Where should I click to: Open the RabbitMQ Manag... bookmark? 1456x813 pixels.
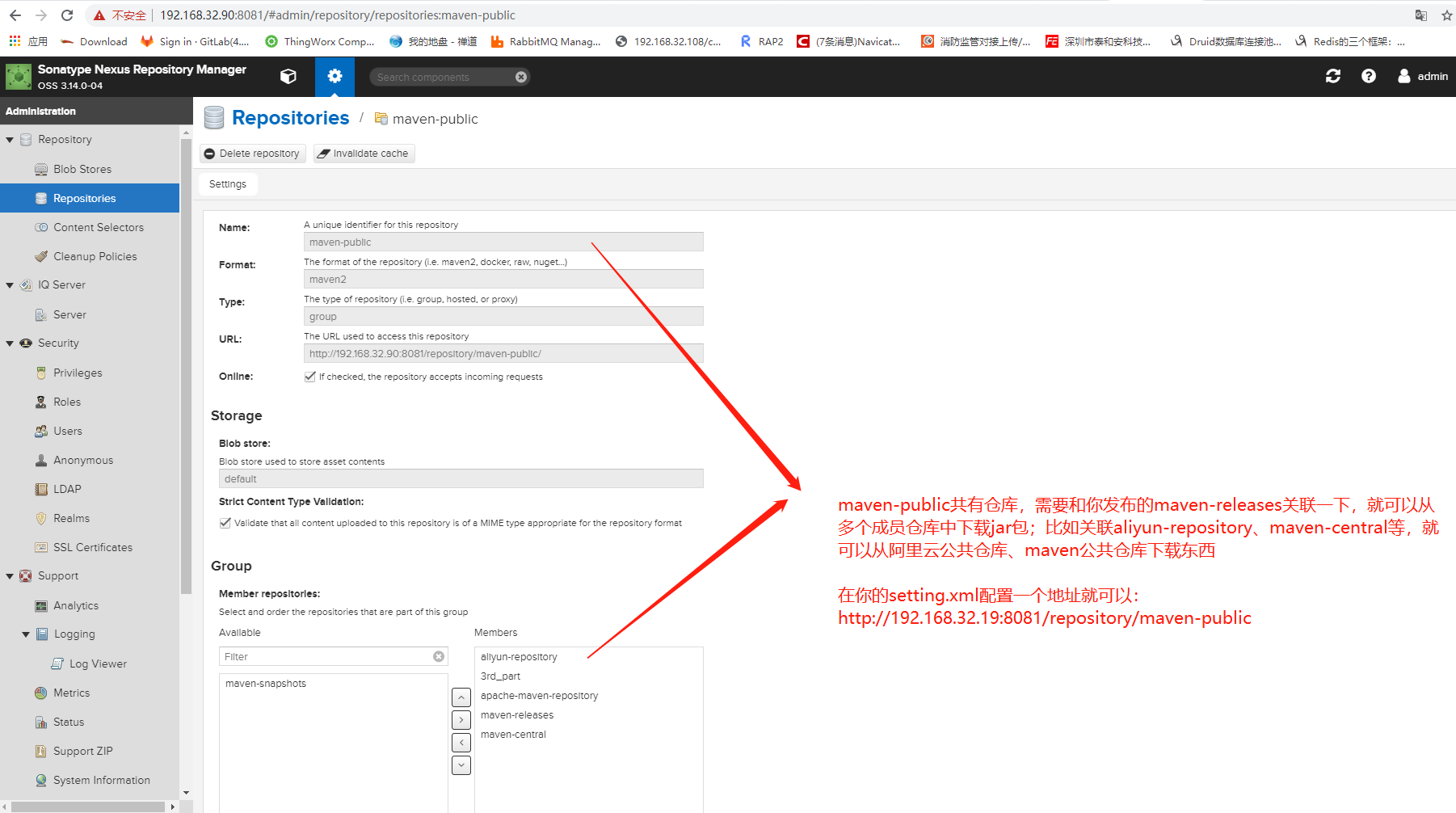click(546, 41)
